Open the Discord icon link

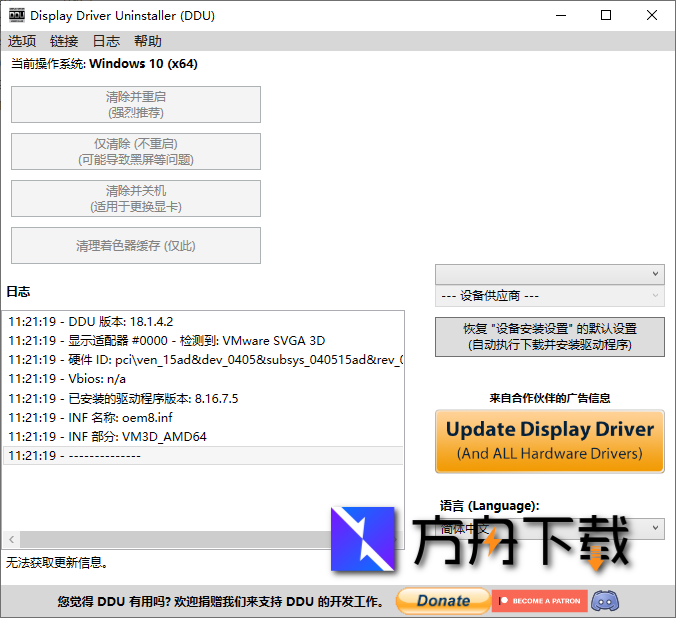(x=605, y=601)
